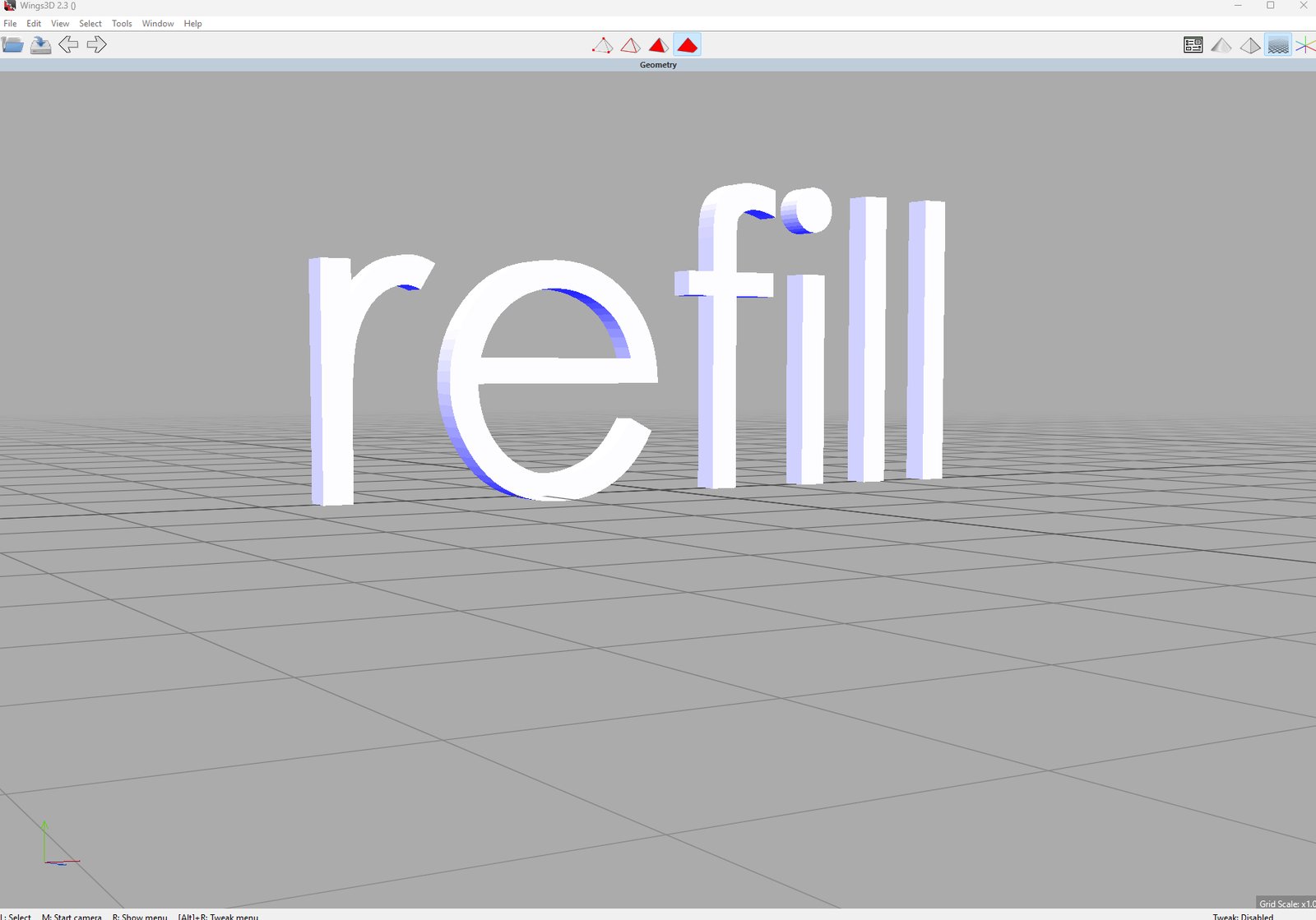Click the Save disk icon
The width and height of the screenshot is (1316, 920).
point(40,45)
